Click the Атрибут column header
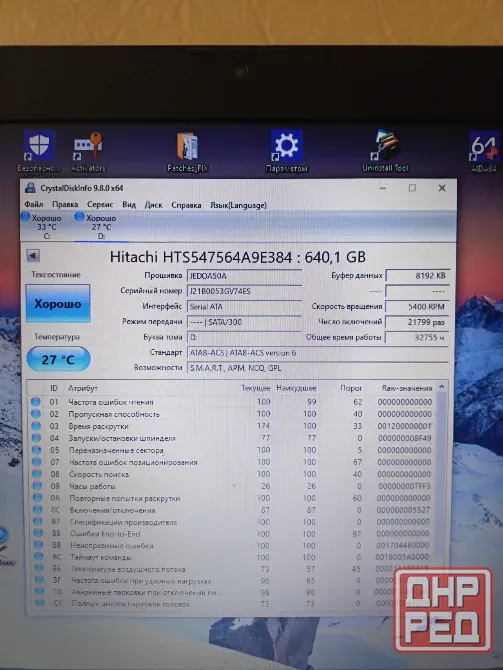Image resolution: width=503 pixels, height=670 pixels. point(83,388)
